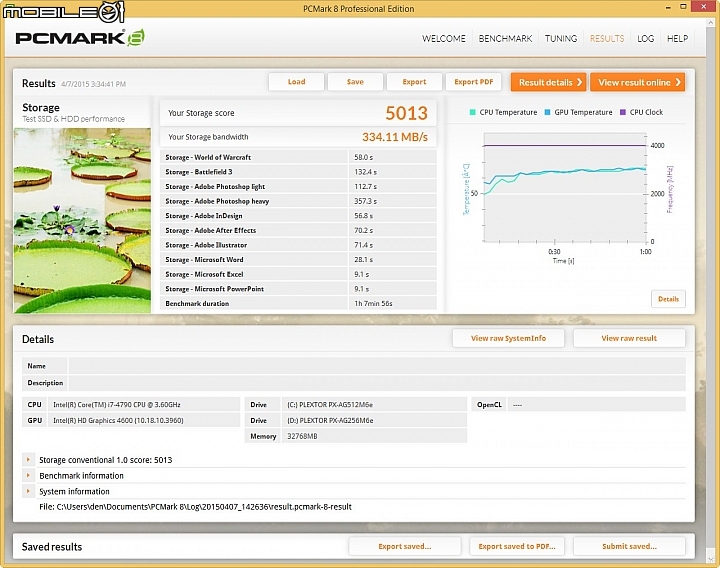Go to the LOG tab
The width and height of the screenshot is (720, 568).
tap(645, 39)
